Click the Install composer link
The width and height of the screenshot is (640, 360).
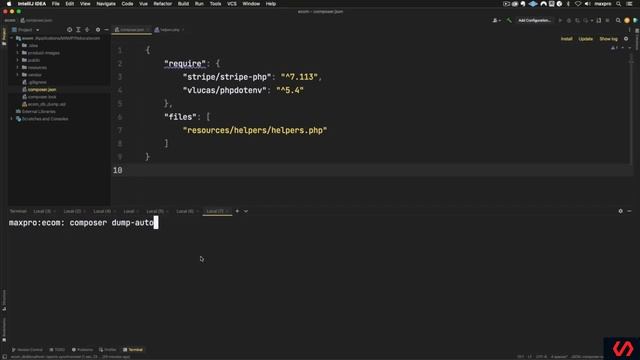(x=566, y=39)
